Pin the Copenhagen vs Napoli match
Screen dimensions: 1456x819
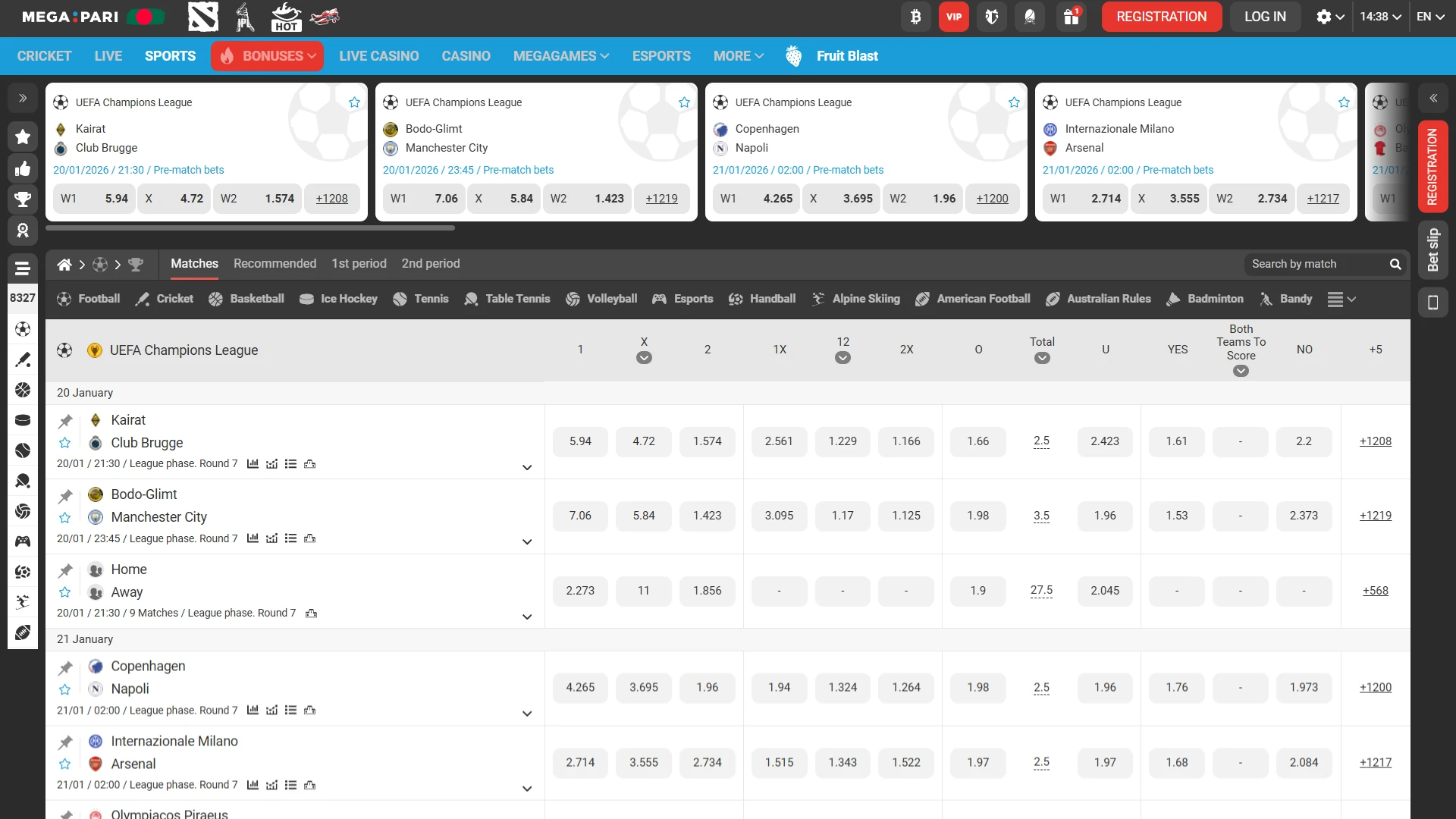click(65, 667)
